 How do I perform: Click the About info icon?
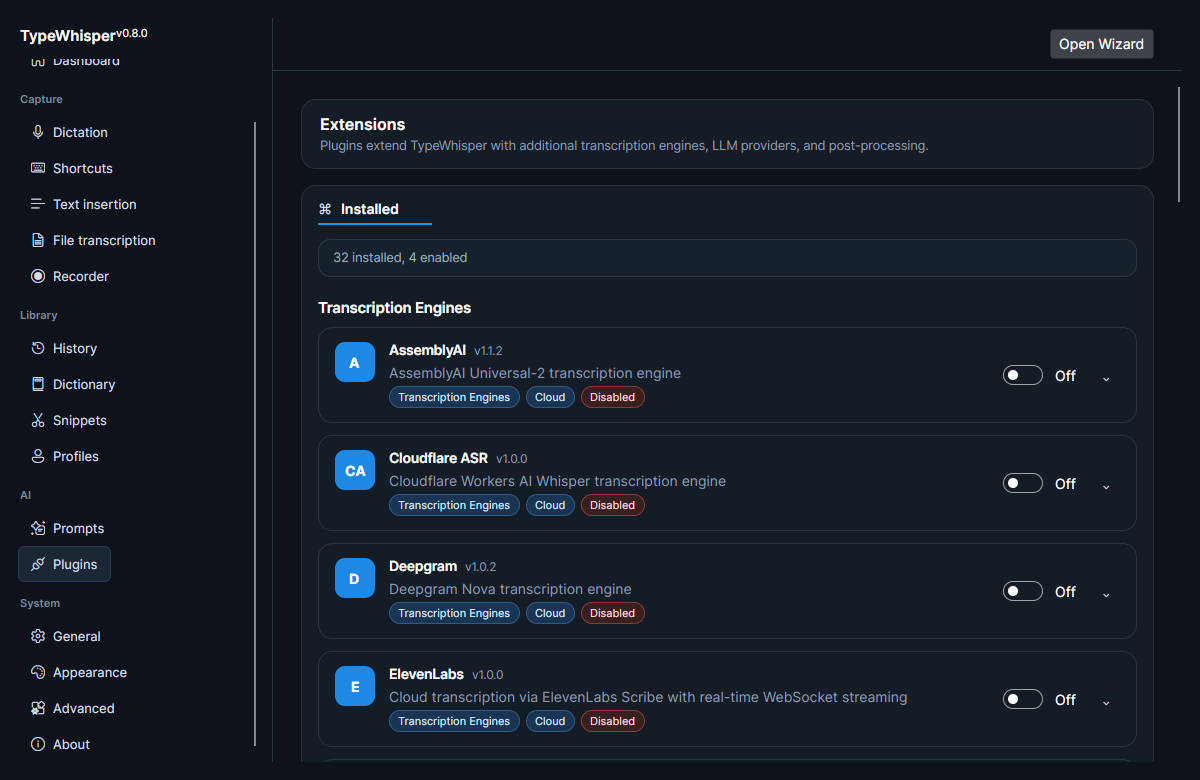click(x=38, y=744)
